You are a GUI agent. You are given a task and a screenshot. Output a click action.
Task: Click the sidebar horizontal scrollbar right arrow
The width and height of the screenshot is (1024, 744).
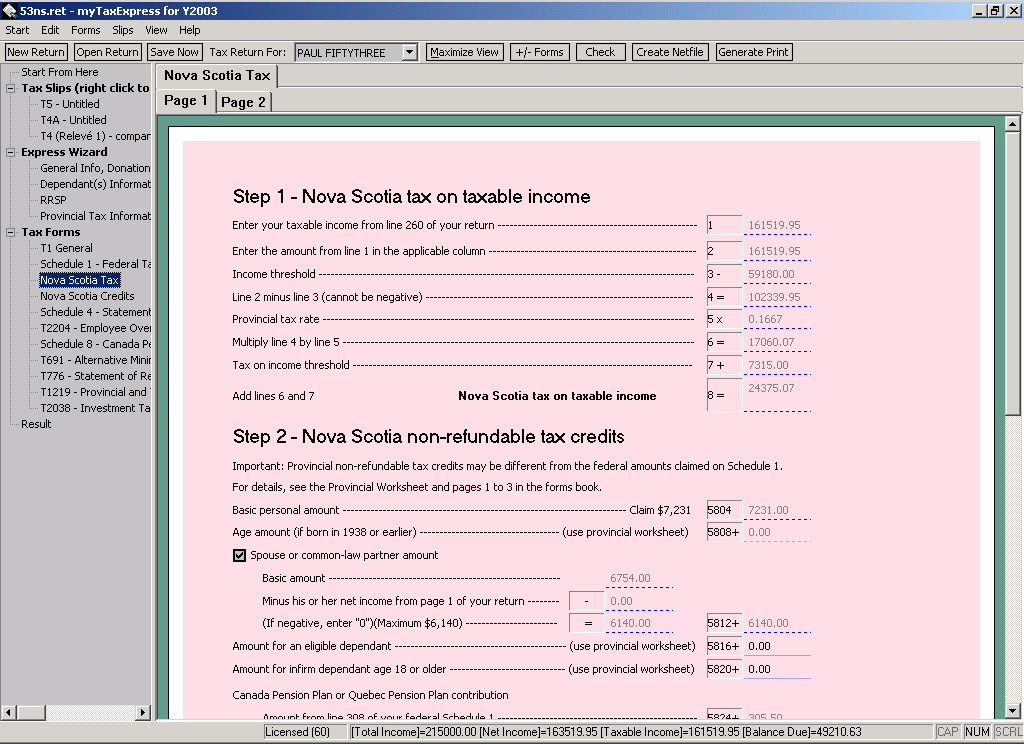tap(143, 712)
